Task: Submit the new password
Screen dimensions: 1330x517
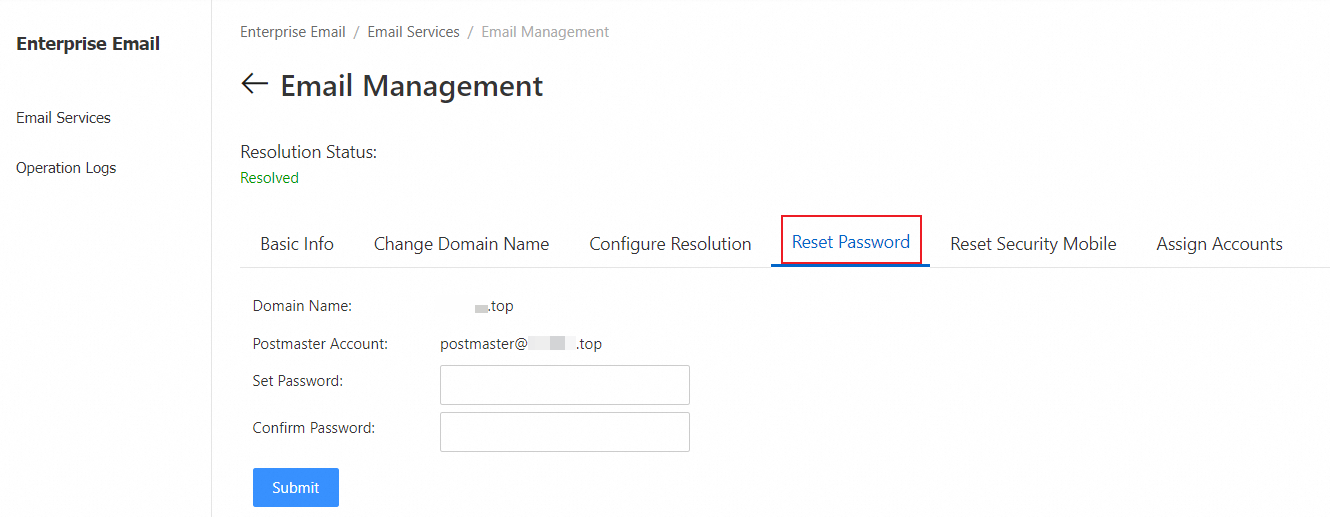Action: 296,487
